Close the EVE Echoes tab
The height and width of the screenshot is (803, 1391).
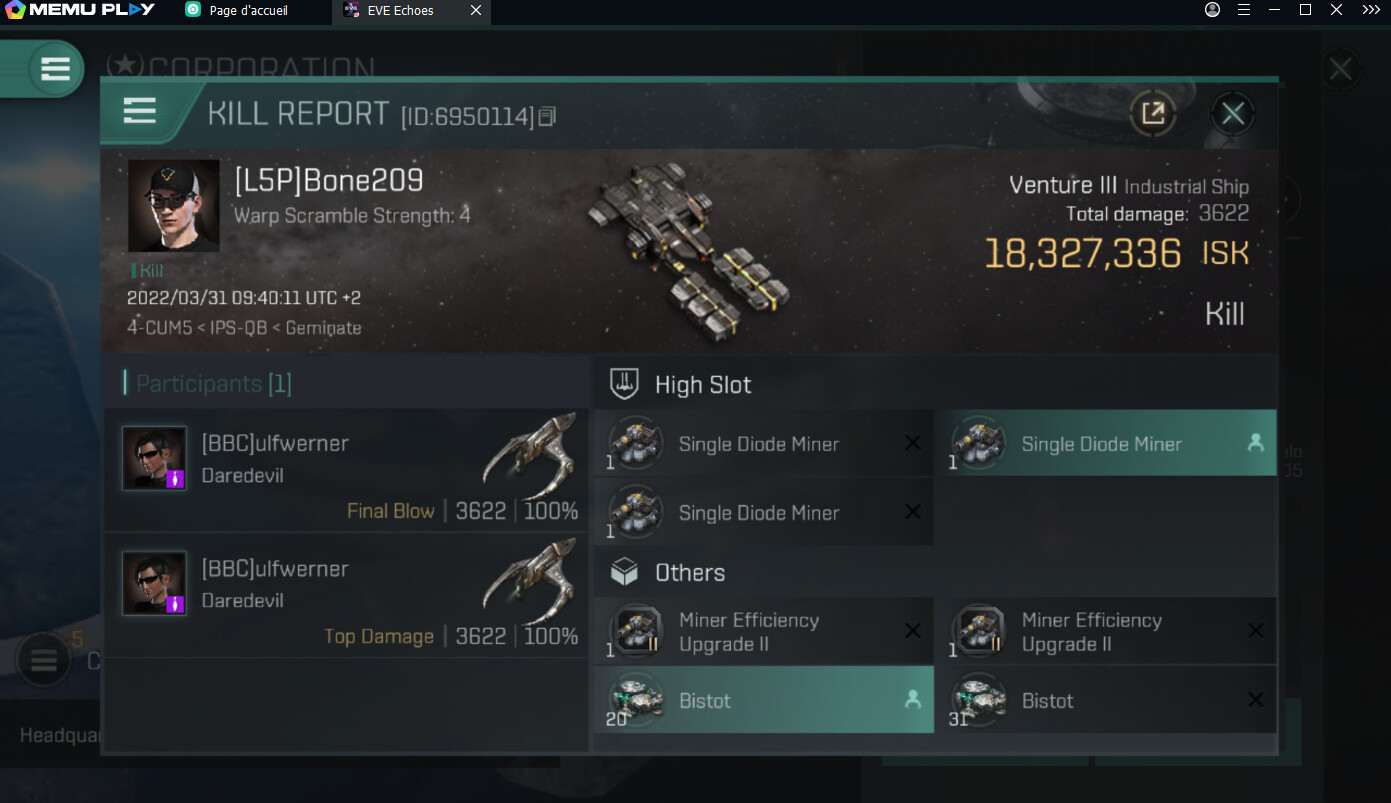tap(476, 10)
